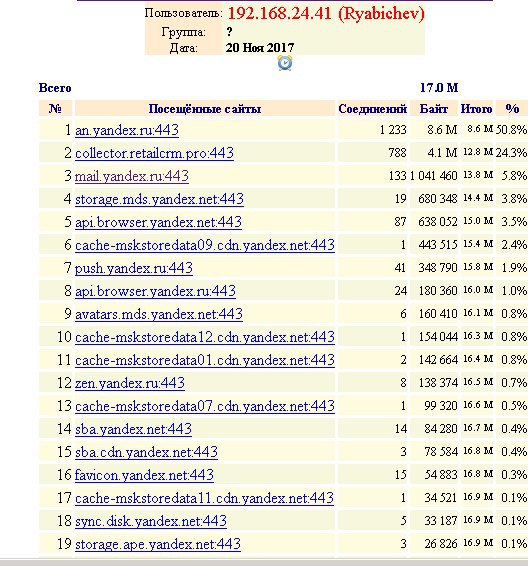Viewport: 528px width, 566px height.
Task: Click the Посещённые сайты column header
Action: tap(205, 109)
